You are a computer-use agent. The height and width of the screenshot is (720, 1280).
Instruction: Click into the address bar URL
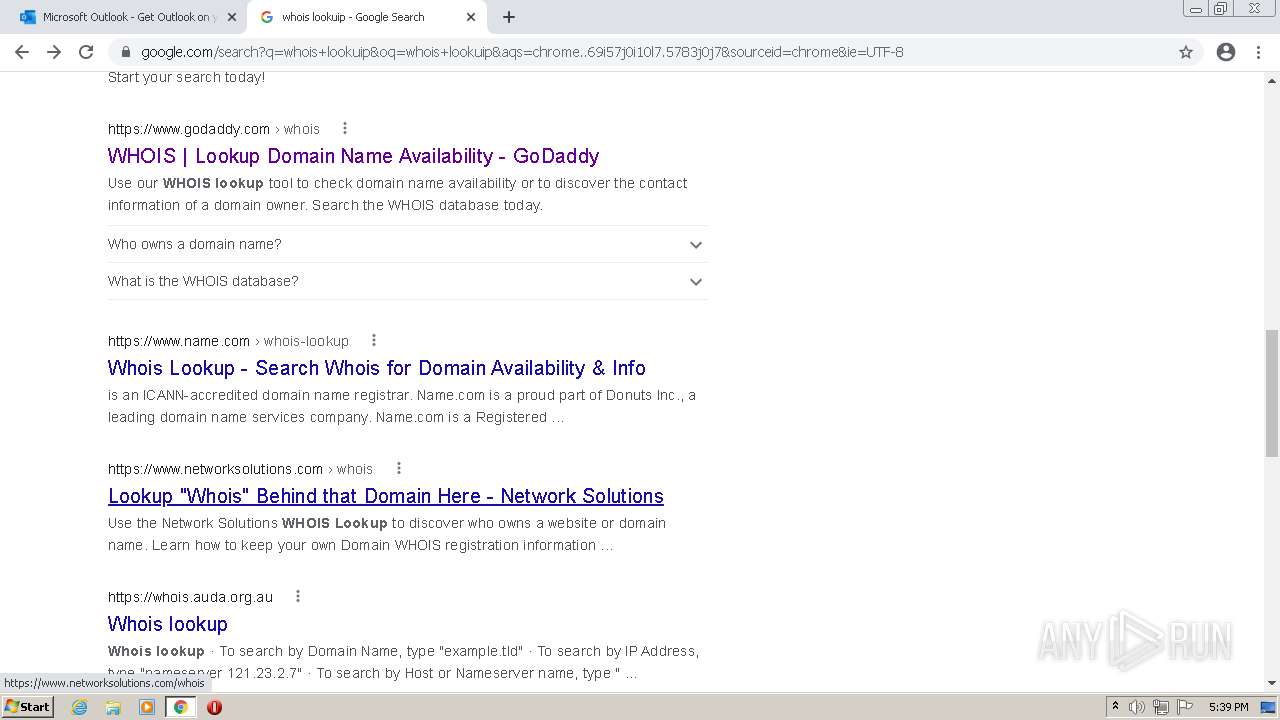(522, 52)
